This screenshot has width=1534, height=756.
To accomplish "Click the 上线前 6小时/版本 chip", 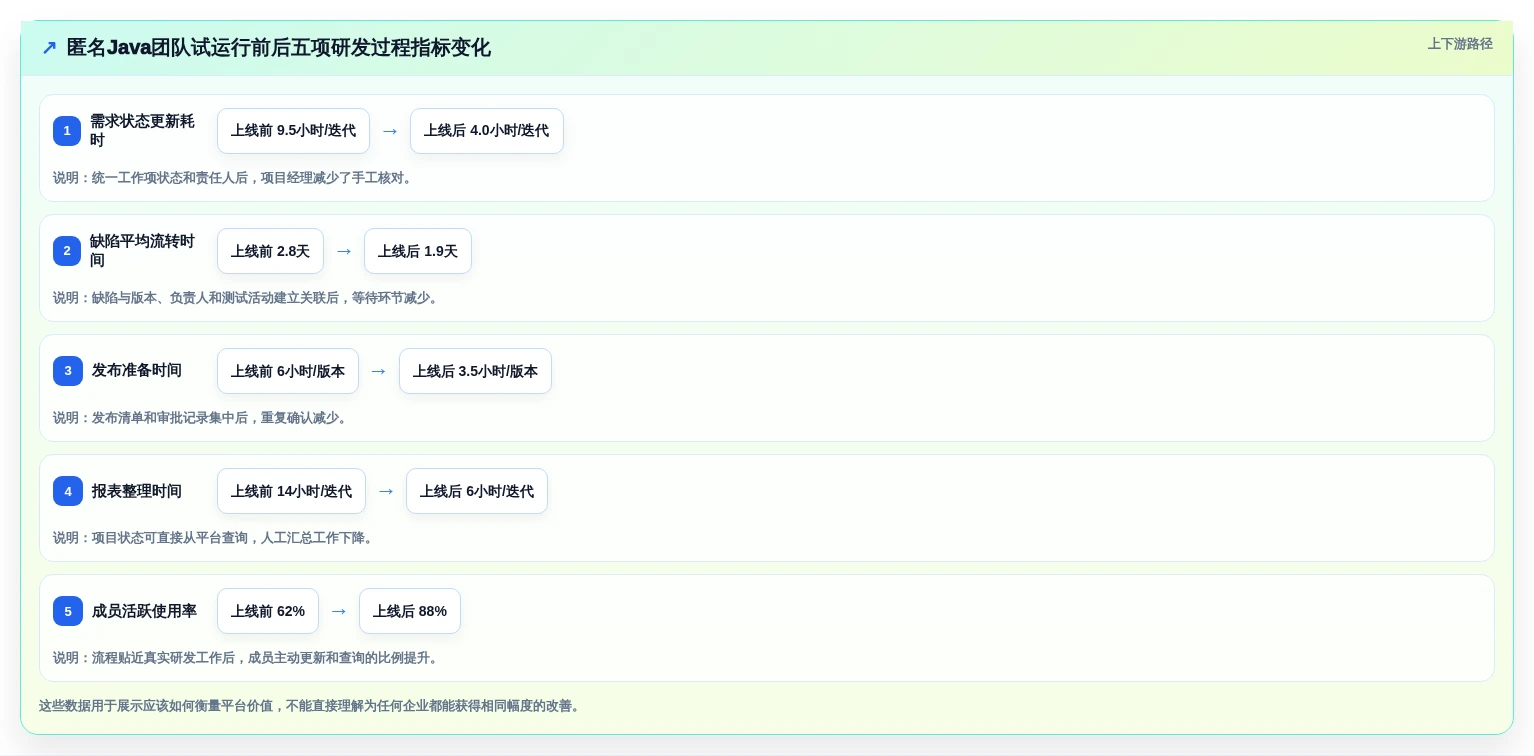I will pyautogui.click(x=288, y=371).
